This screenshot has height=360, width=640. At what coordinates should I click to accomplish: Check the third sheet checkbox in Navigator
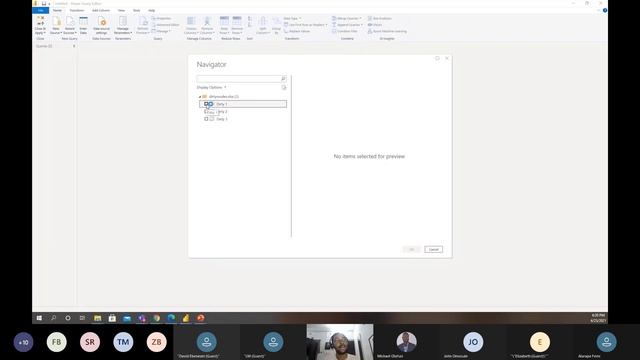tap(206, 119)
